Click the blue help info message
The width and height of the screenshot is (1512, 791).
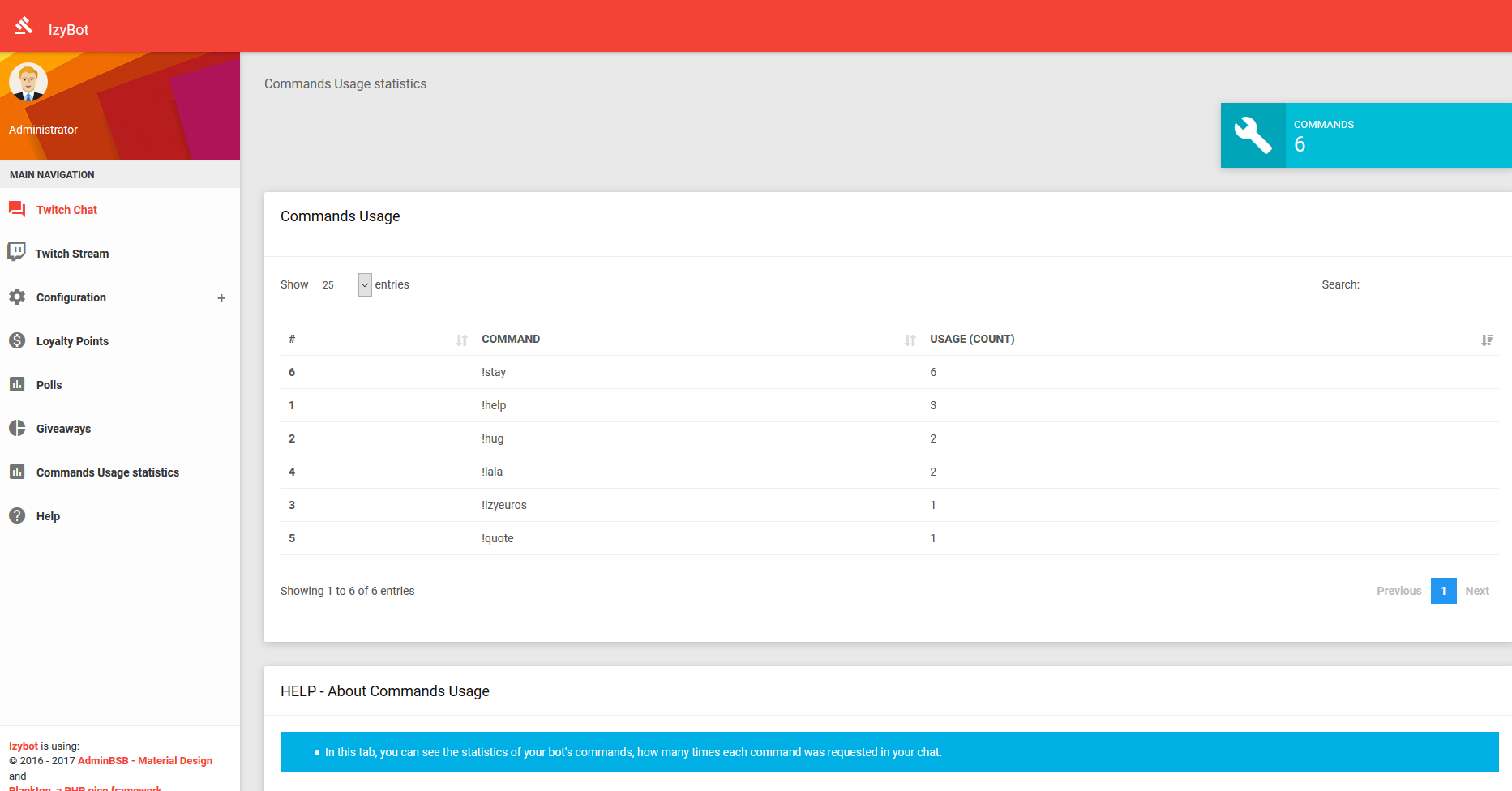click(x=889, y=752)
